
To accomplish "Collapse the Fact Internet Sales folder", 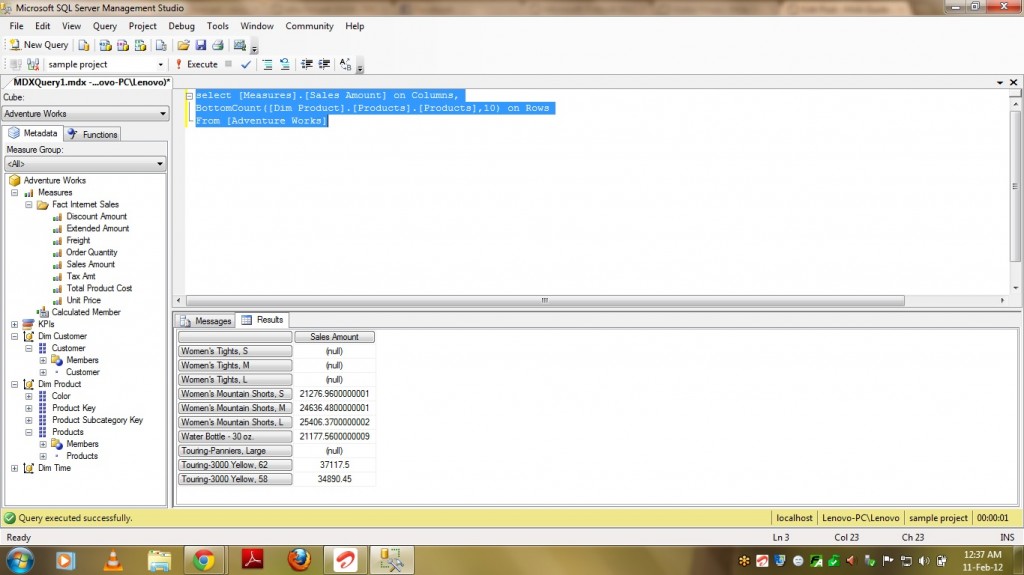I will pos(28,204).
